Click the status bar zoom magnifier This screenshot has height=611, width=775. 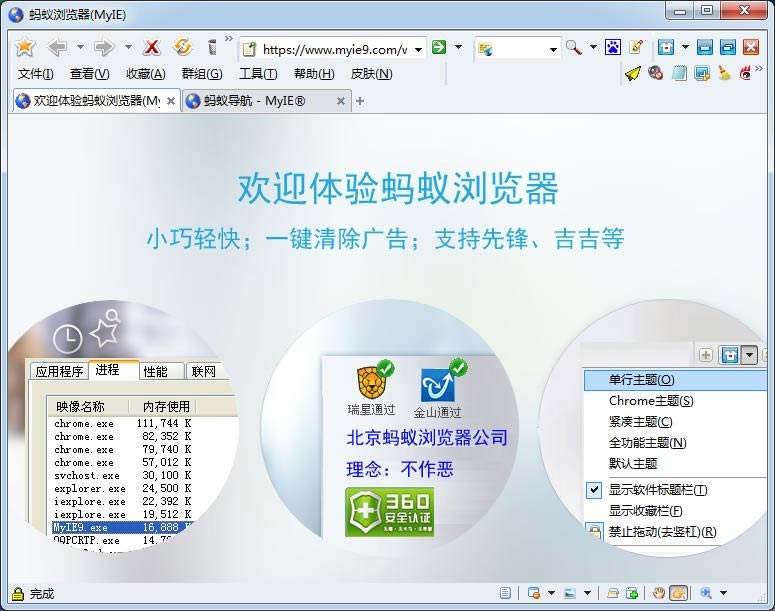pos(706,593)
